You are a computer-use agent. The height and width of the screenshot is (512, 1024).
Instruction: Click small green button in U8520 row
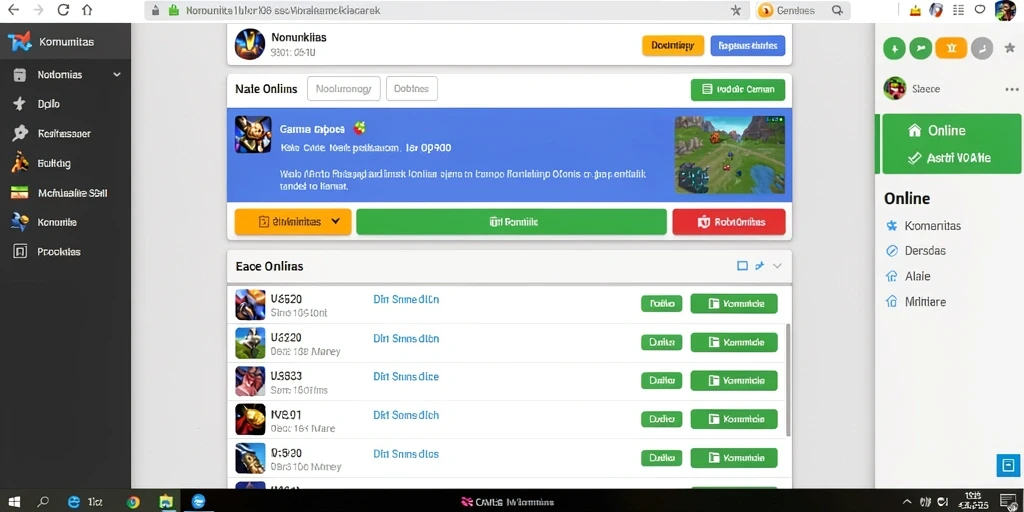[662, 304]
